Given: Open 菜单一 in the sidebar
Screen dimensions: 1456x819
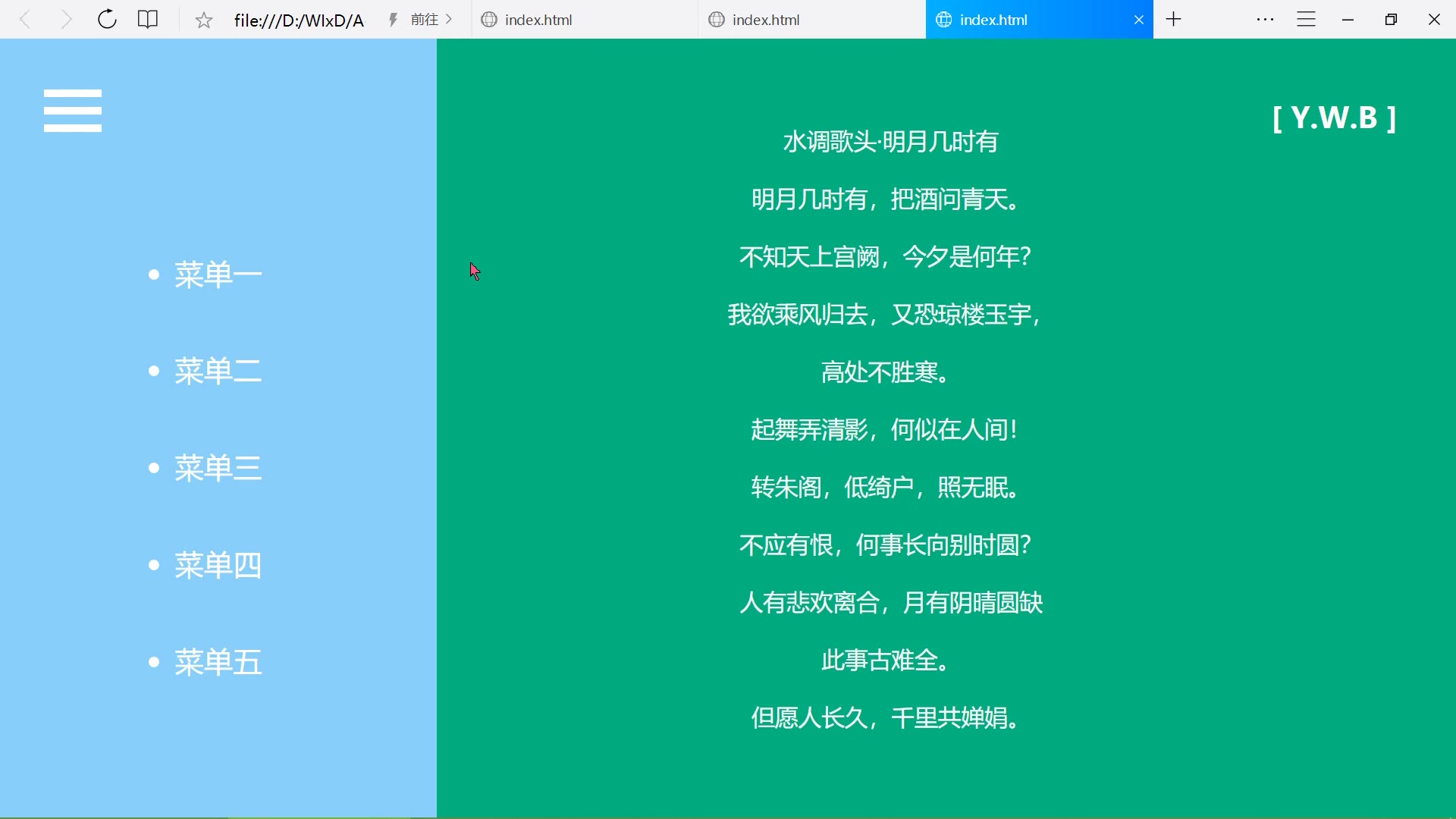Looking at the screenshot, I should 218,275.
